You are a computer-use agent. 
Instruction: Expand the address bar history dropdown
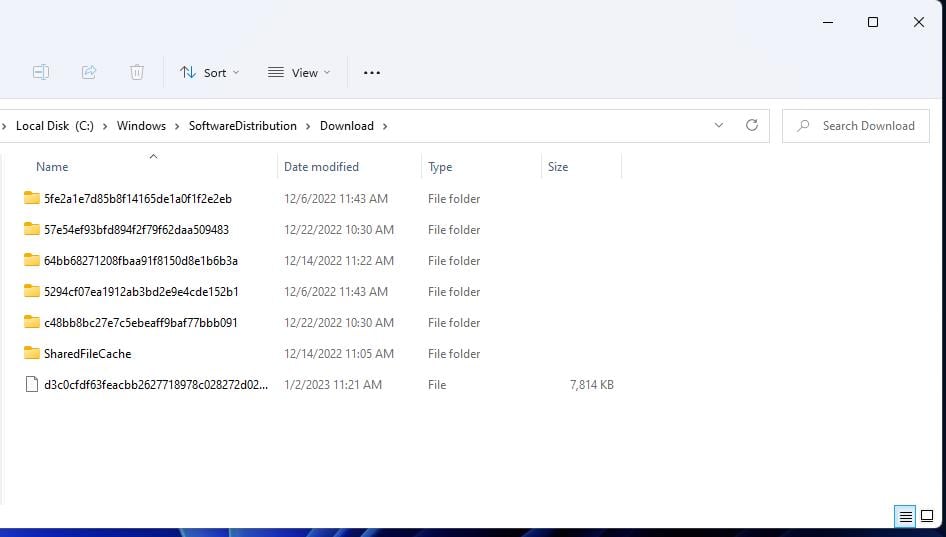(719, 126)
